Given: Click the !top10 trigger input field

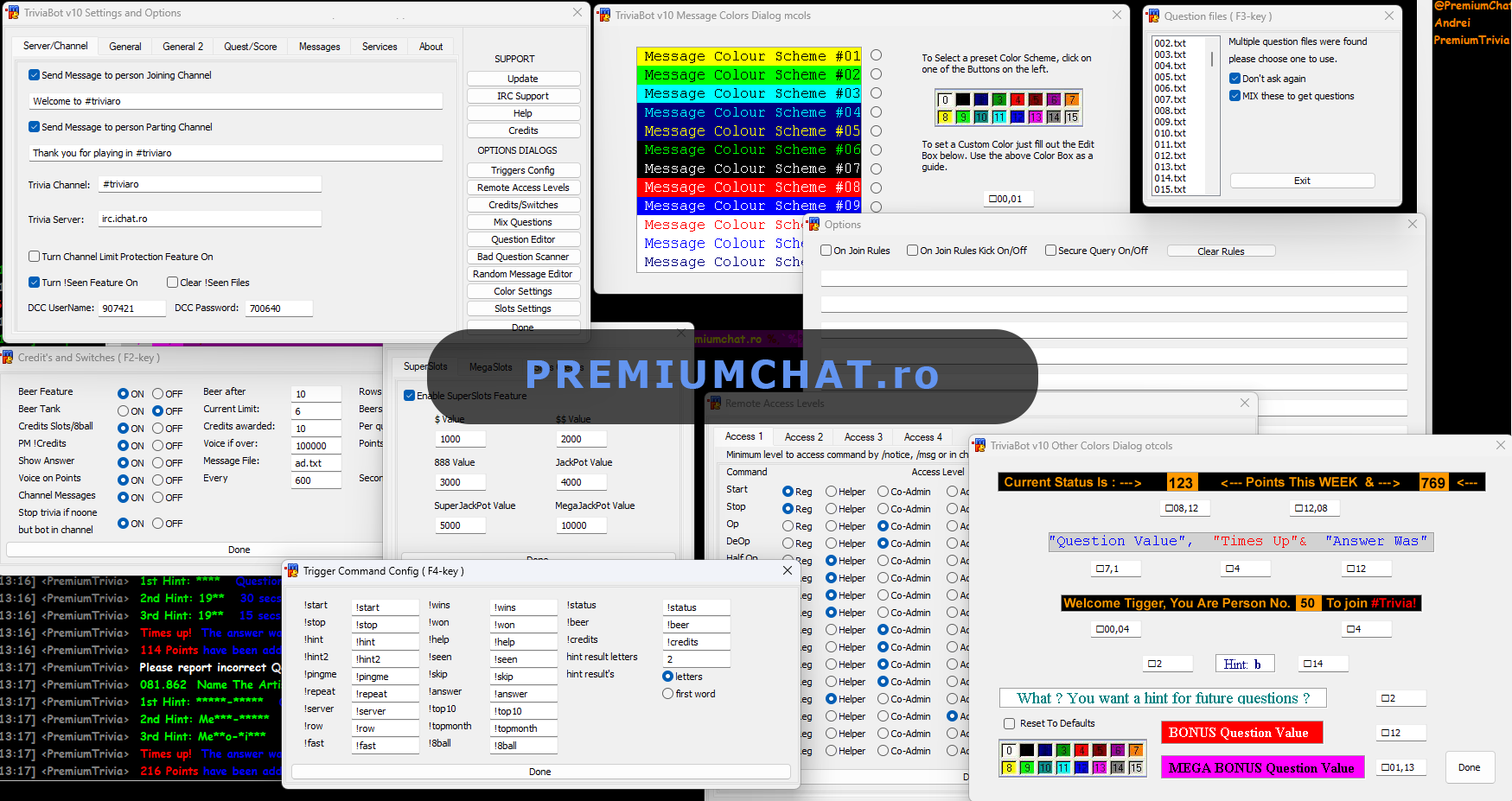Looking at the screenshot, I should point(524,711).
